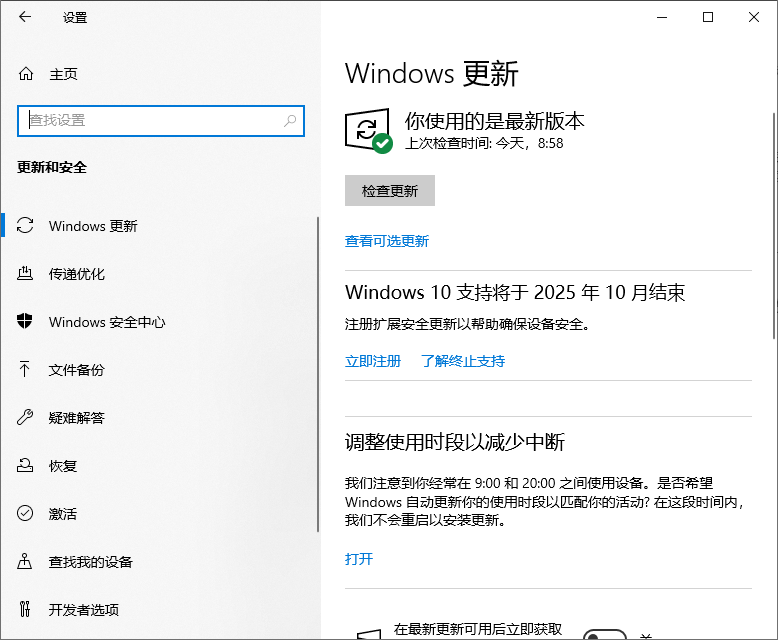Click the back arrow in the Settings header
This screenshot has height=640, width=778.
tap(24, 17)
